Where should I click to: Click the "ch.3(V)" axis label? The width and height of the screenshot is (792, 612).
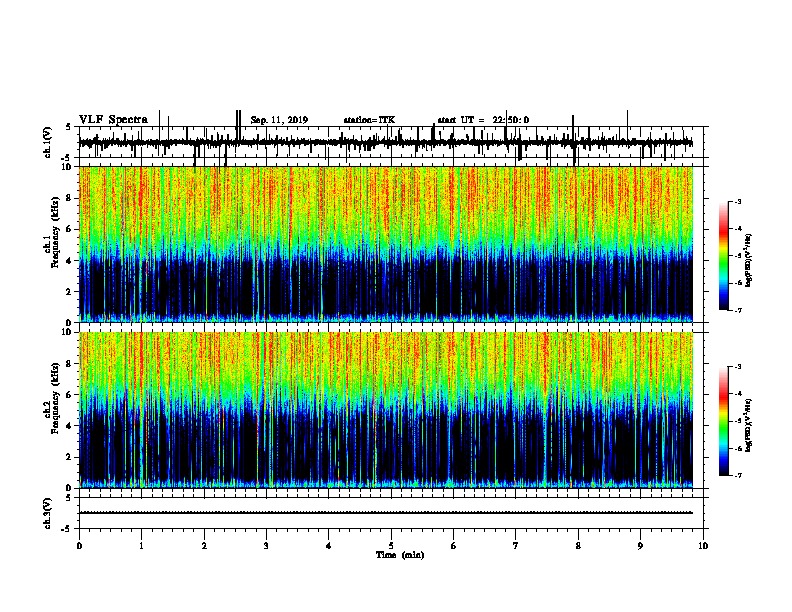48,513
